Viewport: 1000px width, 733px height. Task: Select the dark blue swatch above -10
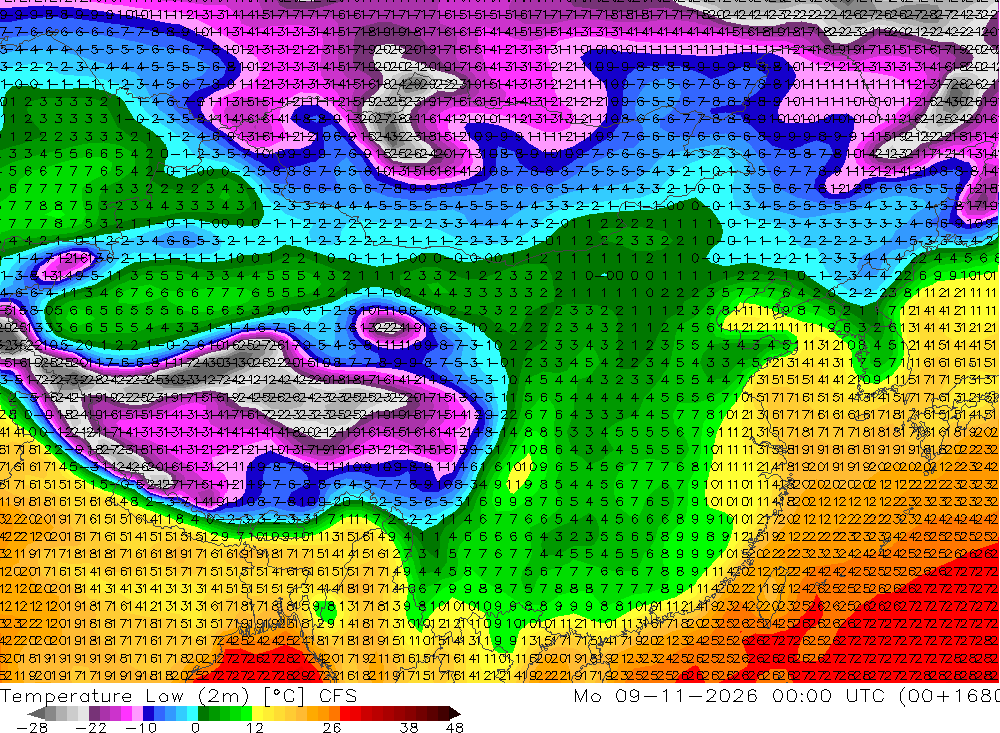point(149,714)
